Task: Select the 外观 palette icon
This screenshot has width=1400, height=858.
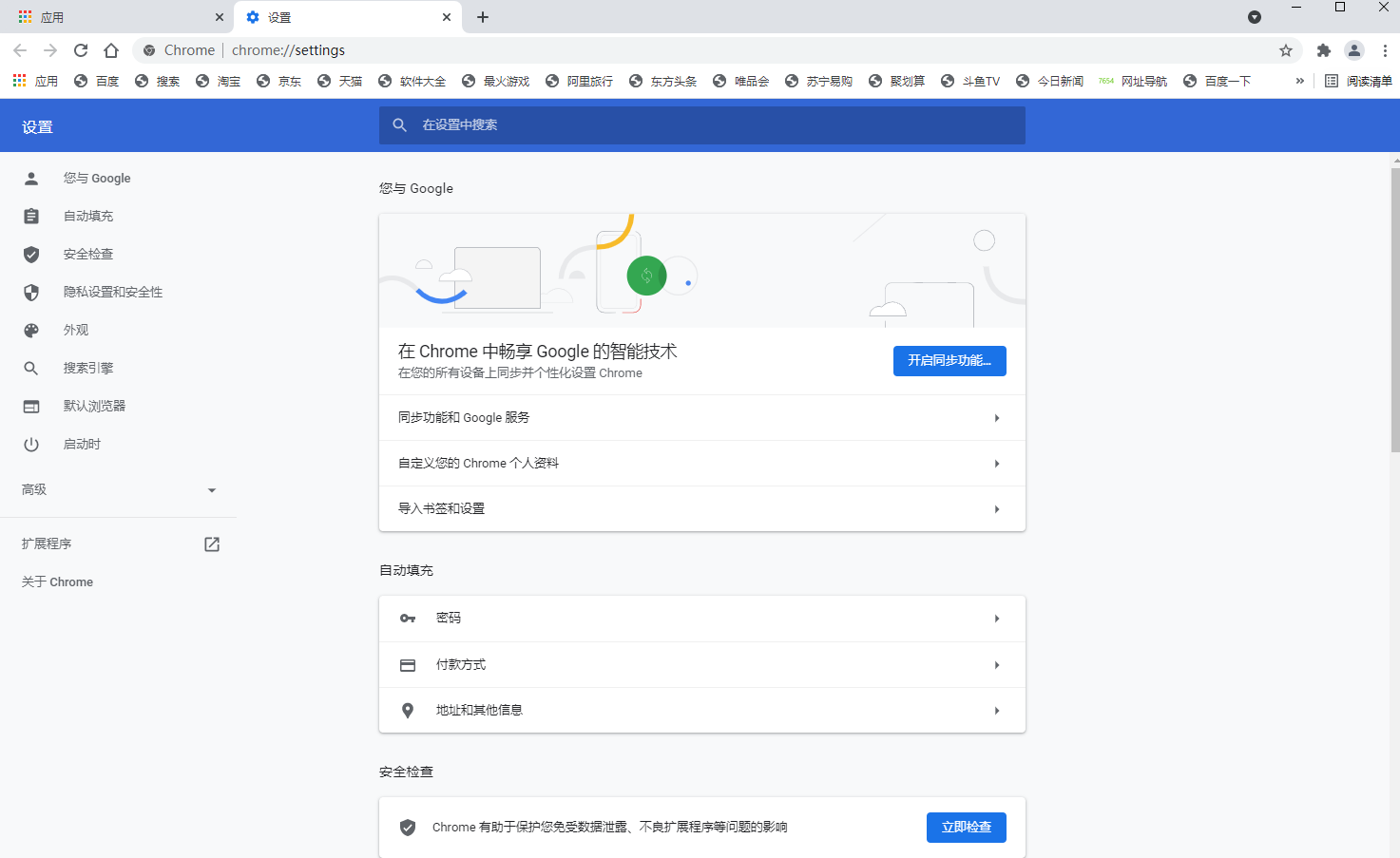Action: (31, 330)
